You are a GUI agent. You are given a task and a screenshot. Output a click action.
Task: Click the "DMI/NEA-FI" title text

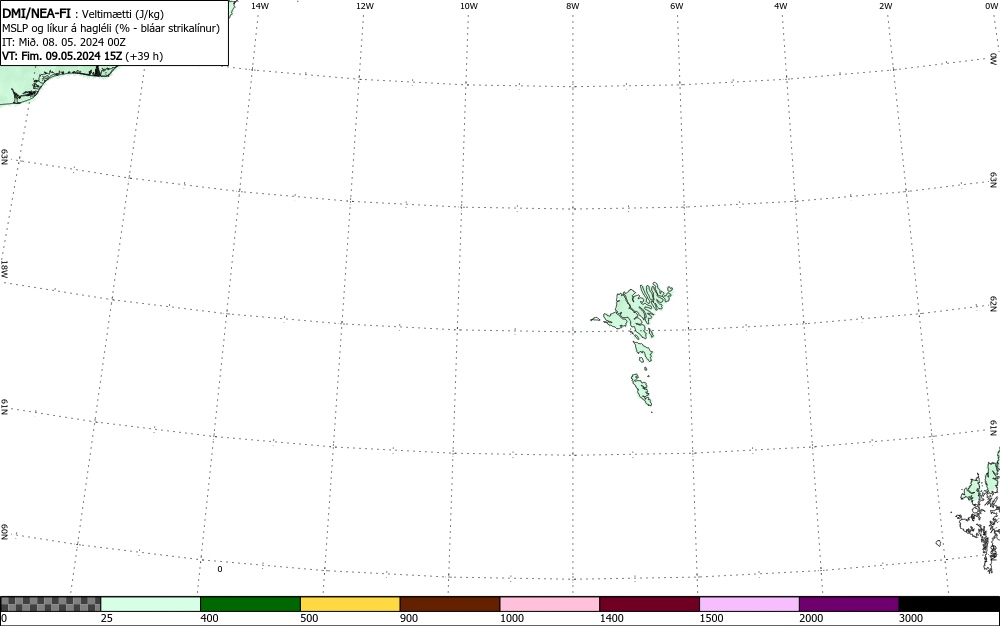36,13
